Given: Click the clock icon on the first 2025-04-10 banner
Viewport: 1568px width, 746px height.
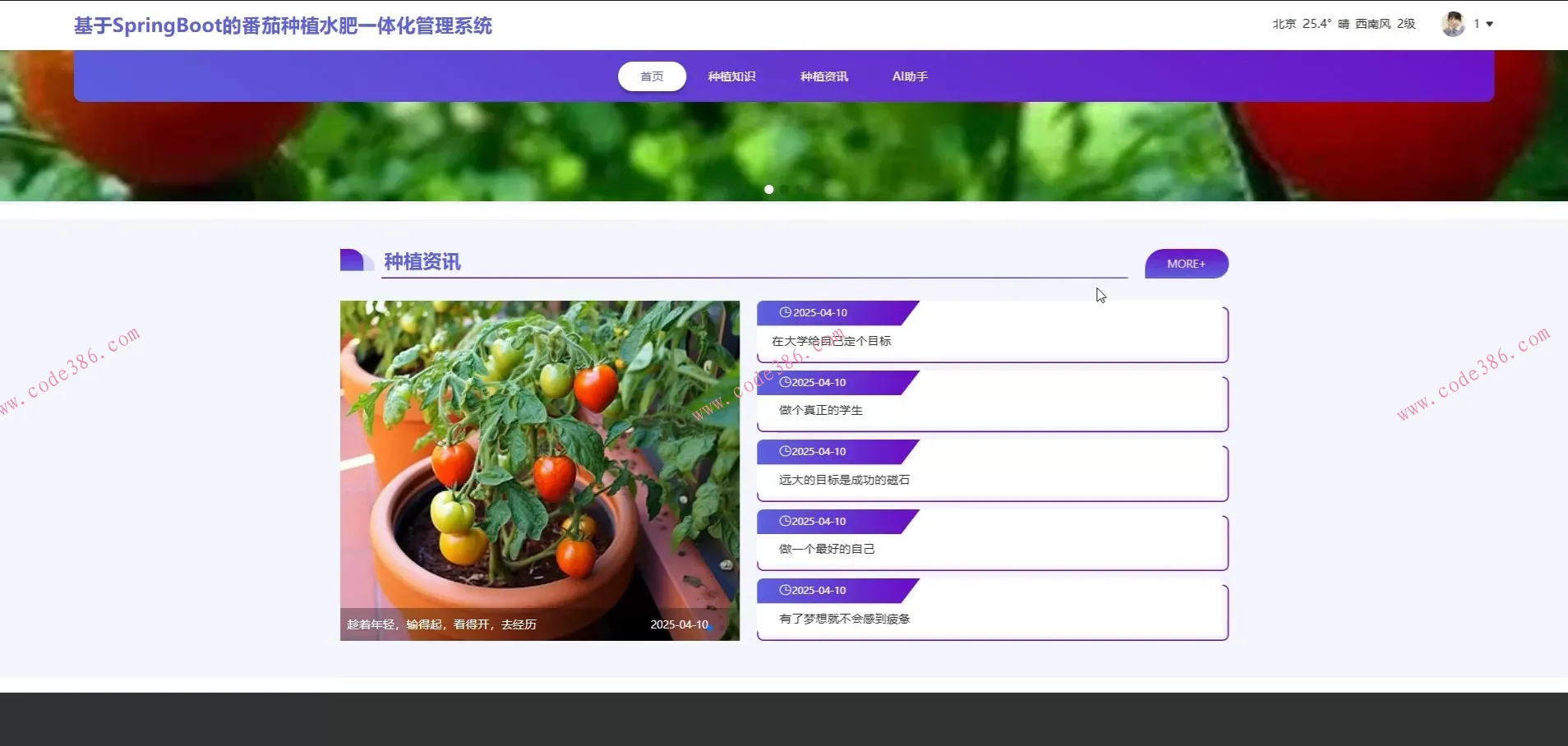Looking at the screenshot, I should [x=785, y=311].
